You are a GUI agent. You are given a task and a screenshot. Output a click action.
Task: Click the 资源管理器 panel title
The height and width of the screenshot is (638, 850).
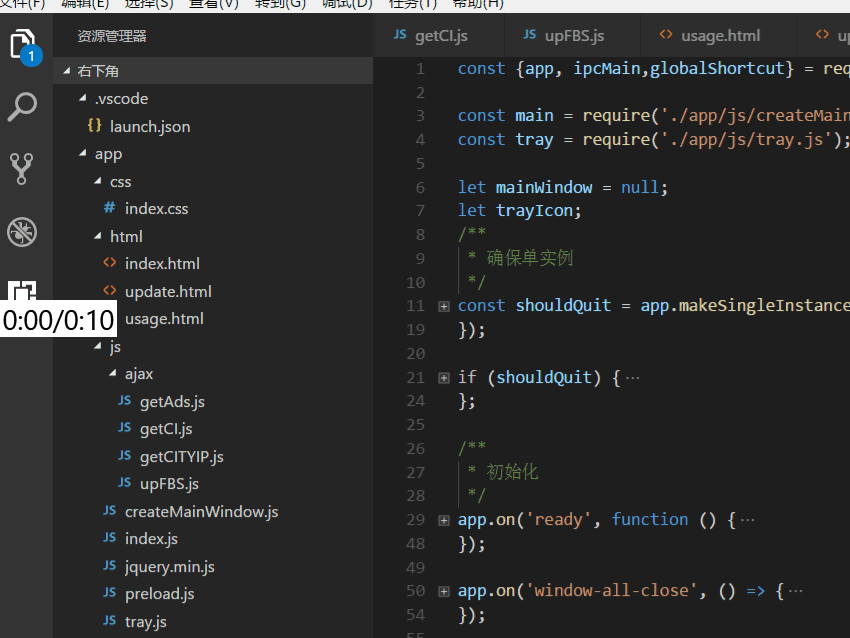(x=112, y=36)
